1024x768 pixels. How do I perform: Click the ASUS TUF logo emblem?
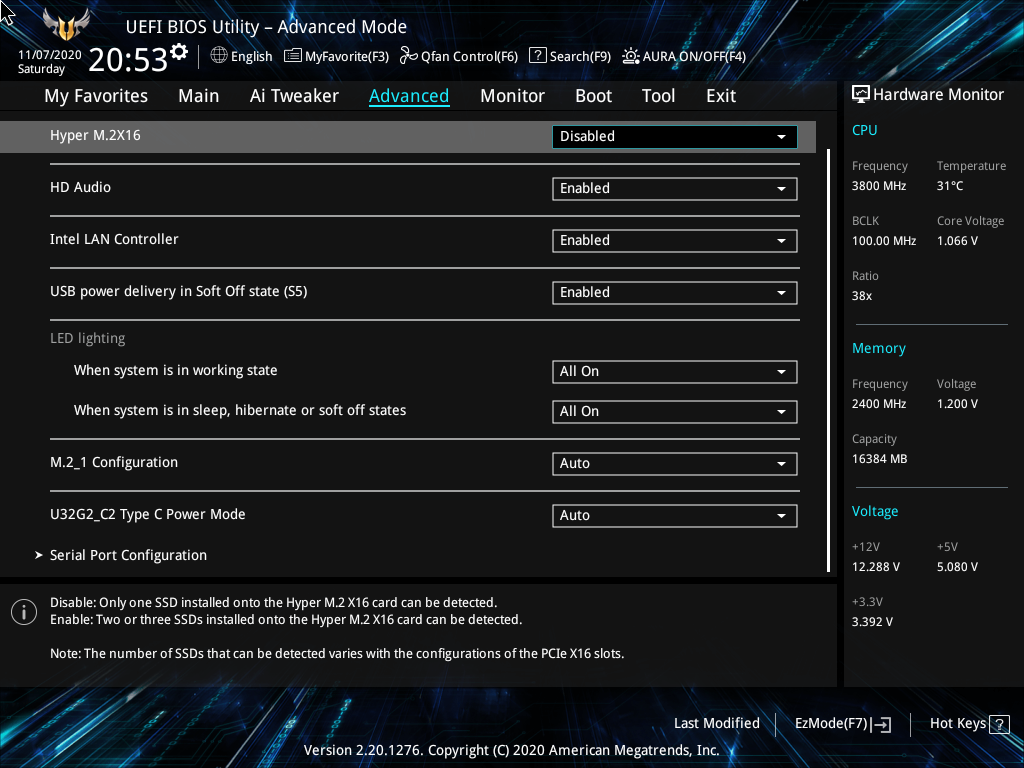tap(66, 25)
